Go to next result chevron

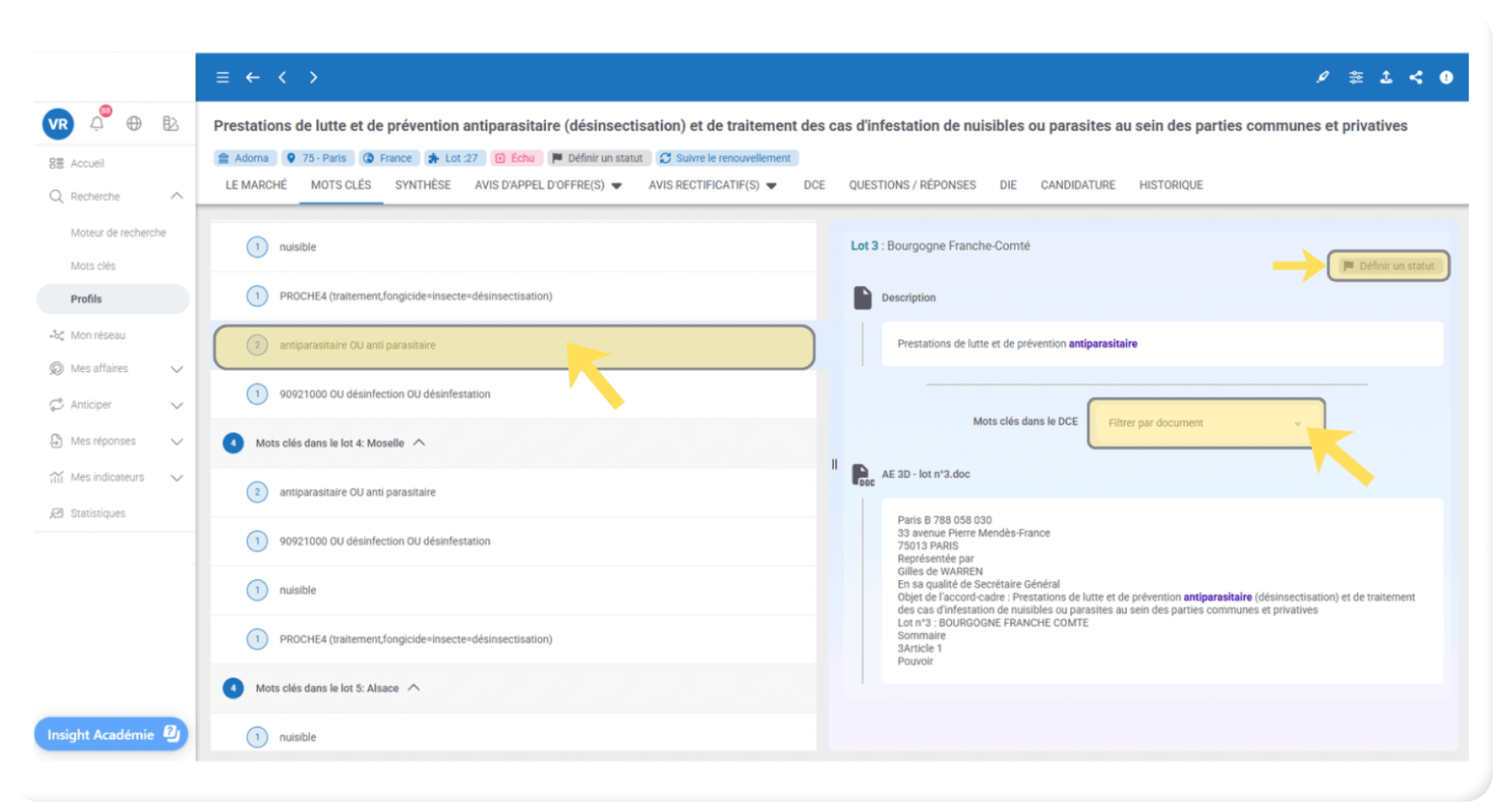click(x=313, y=77)
